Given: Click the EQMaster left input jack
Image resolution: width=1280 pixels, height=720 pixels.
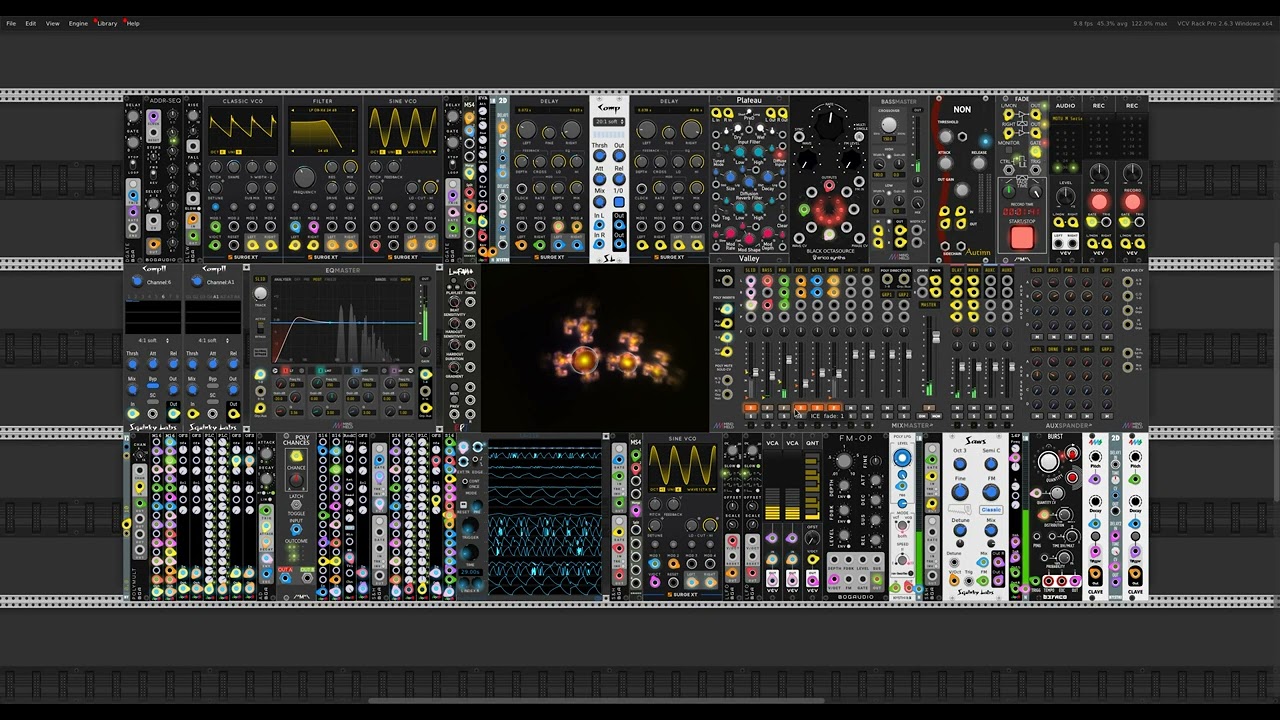Looking at the screenshot, I should 260,374.
